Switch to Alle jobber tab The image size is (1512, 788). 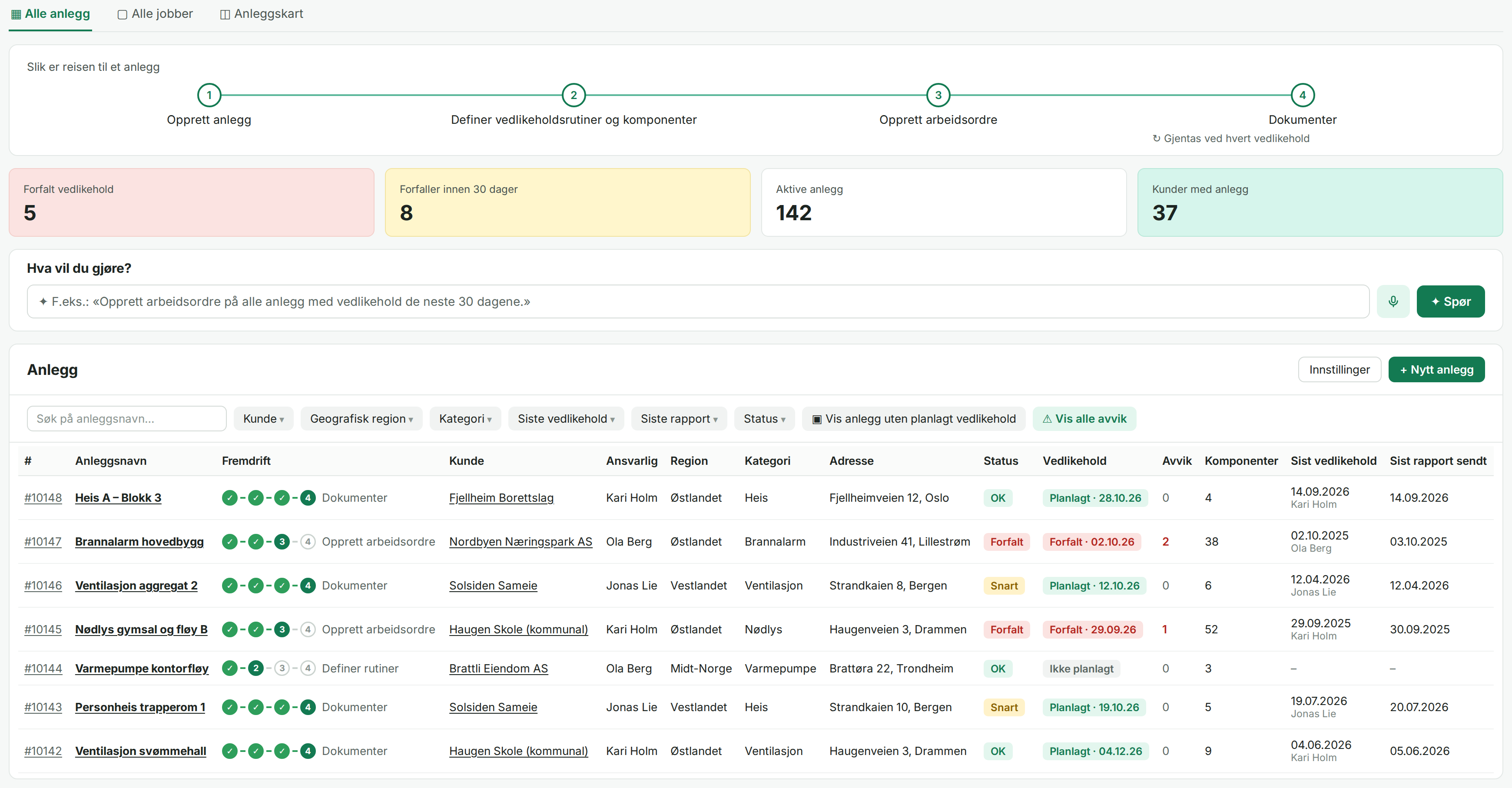tap(156, 14)
